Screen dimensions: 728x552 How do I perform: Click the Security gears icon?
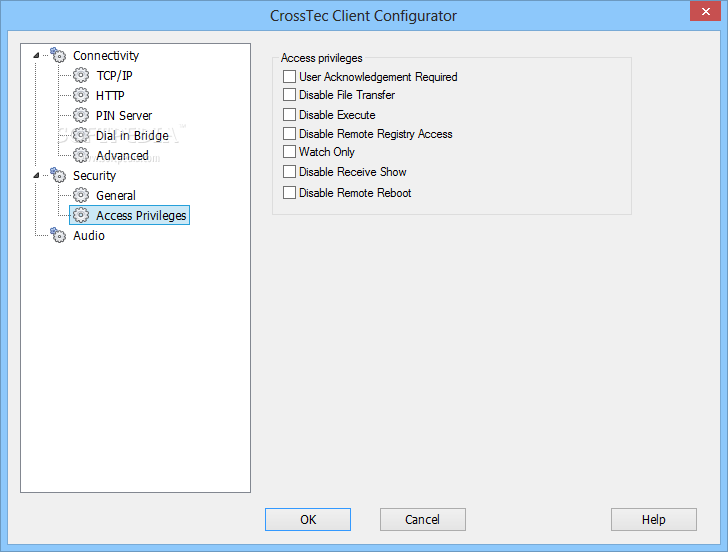[x=58, y=175]
